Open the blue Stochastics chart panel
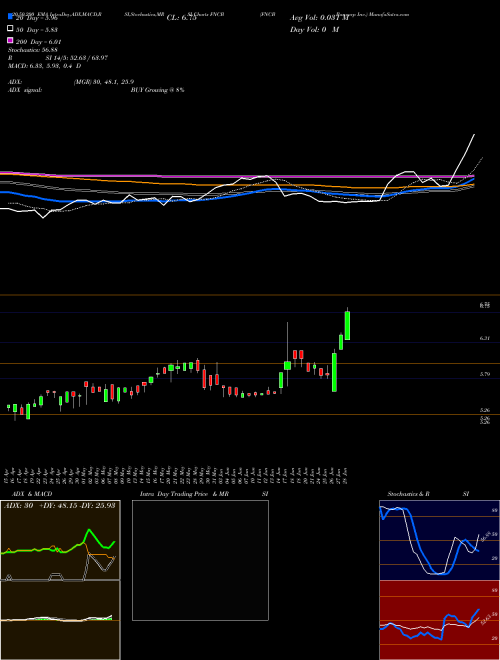This screenshot has height=660, width=500. click(439, 540)
